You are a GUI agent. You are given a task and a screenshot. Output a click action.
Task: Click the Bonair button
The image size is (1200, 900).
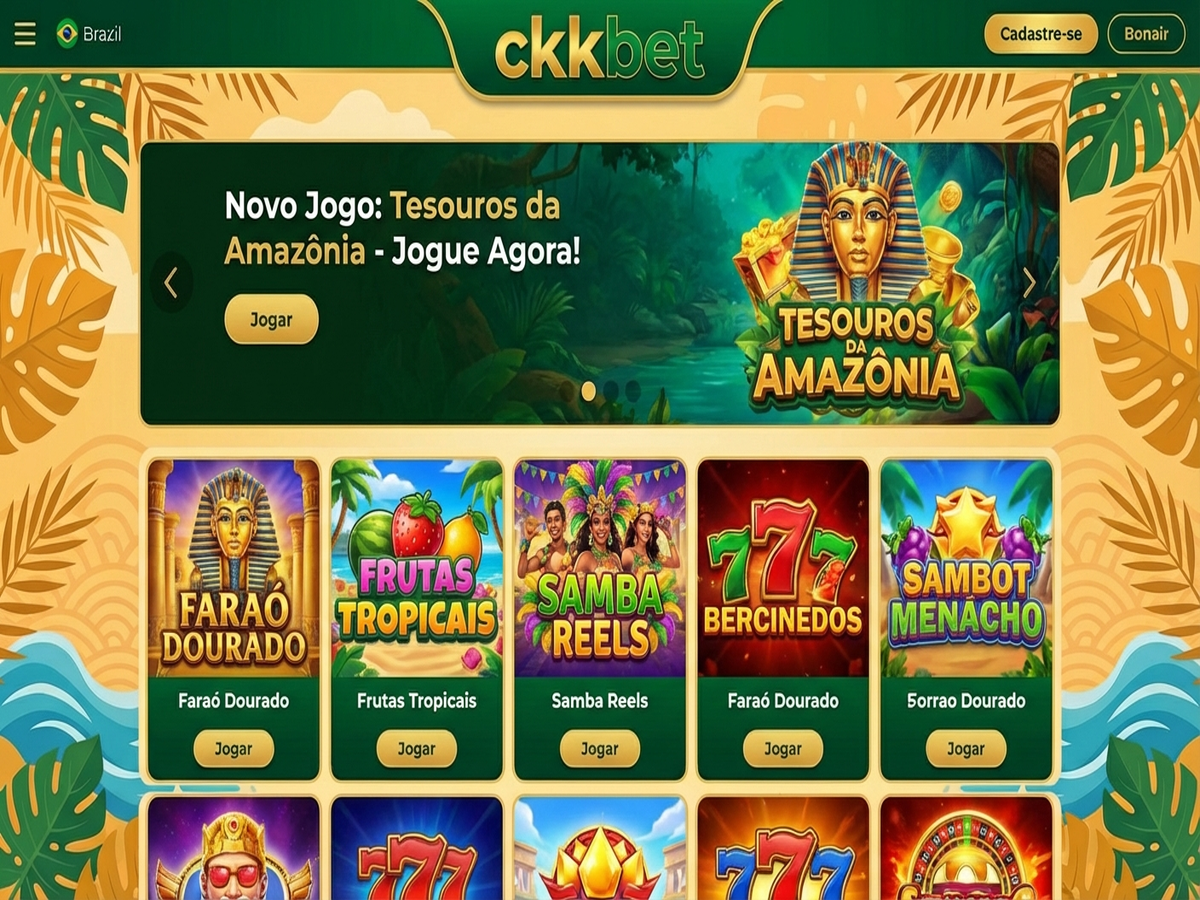pyautogui.click(x=1146, y=34)
